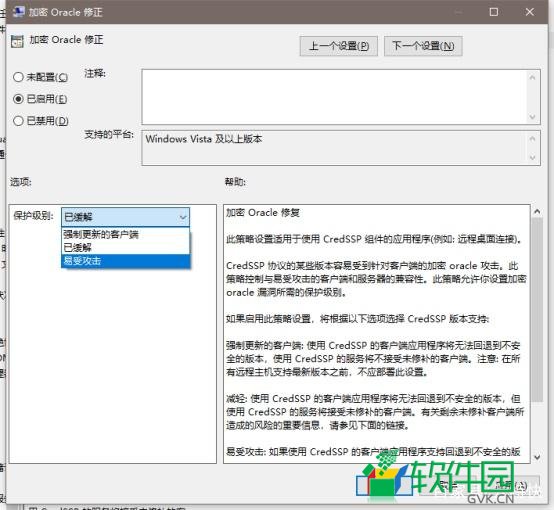Choose 易受攻击 protection level
Screen dimensions: 554x510
(125, 261)
